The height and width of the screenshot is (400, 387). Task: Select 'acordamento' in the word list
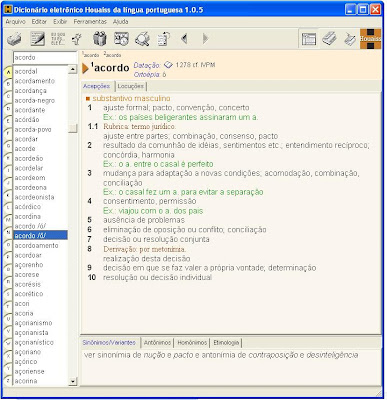(35, 81)
